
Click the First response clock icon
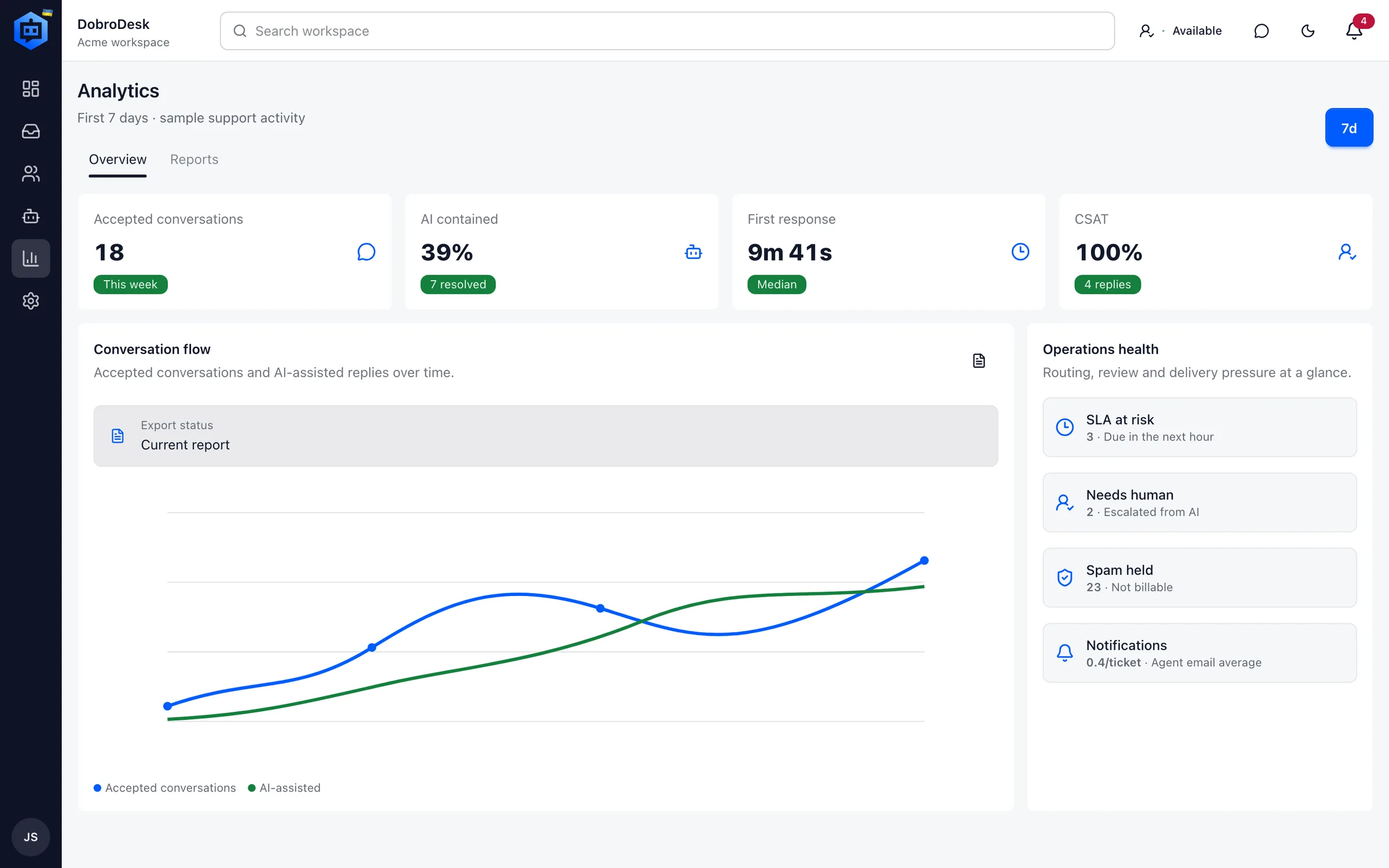click(x=1020, y=252)
